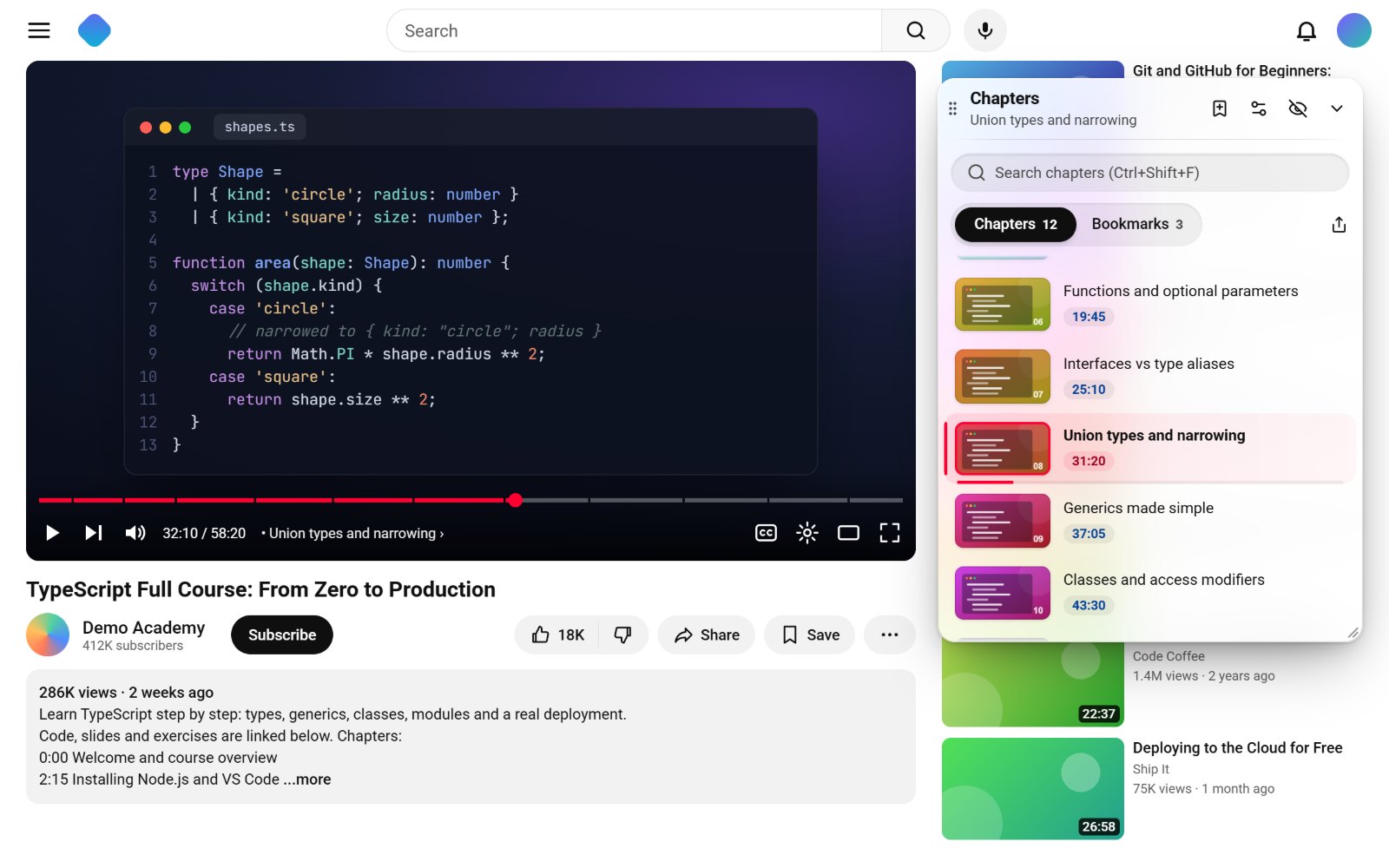Enter full screen mode

click(890, 533)
